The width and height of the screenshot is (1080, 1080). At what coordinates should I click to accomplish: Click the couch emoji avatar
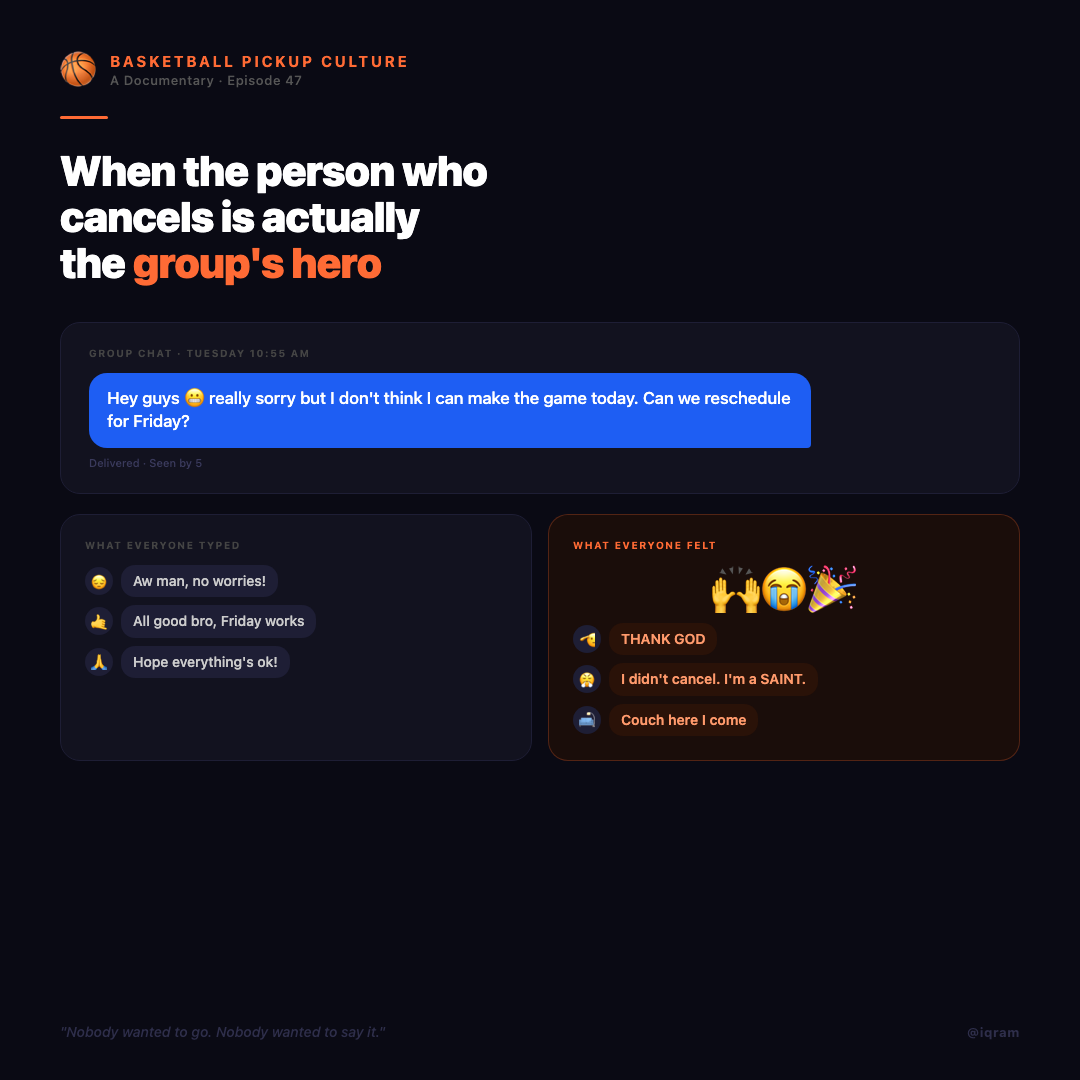click(x=587, y=720)
